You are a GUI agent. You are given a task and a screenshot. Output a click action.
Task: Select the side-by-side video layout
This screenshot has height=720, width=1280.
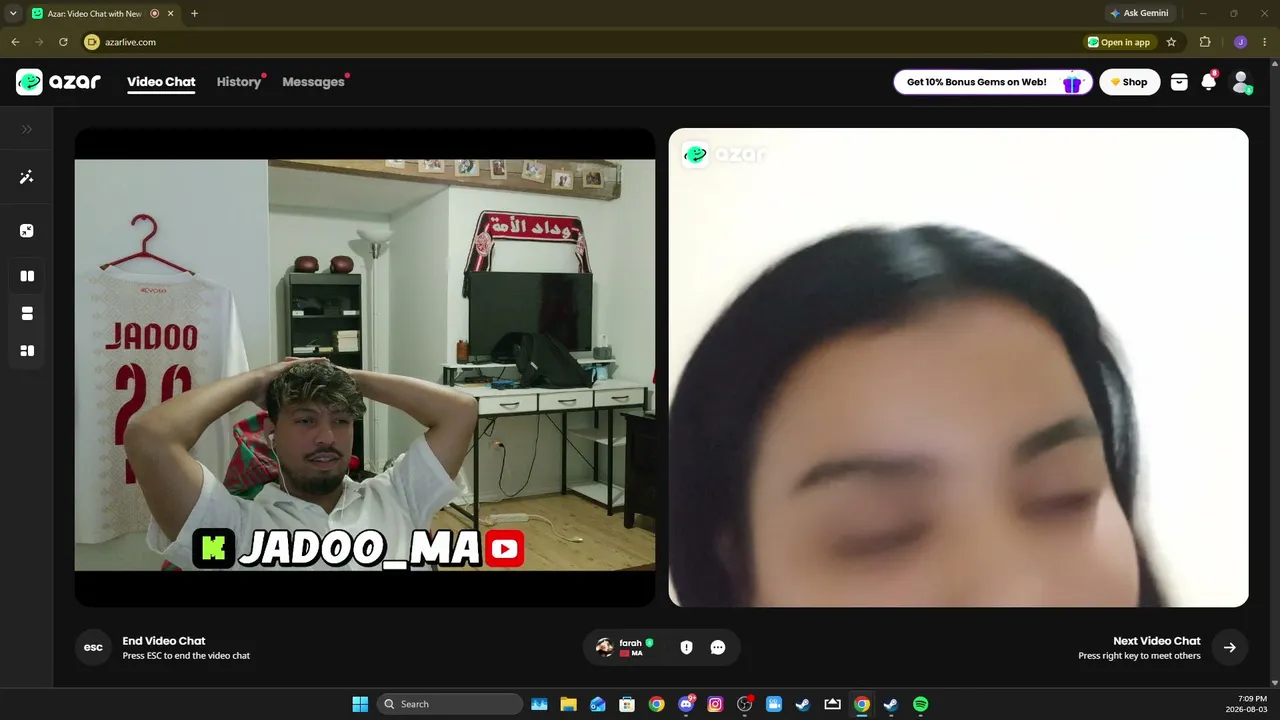tap(27, 276)
